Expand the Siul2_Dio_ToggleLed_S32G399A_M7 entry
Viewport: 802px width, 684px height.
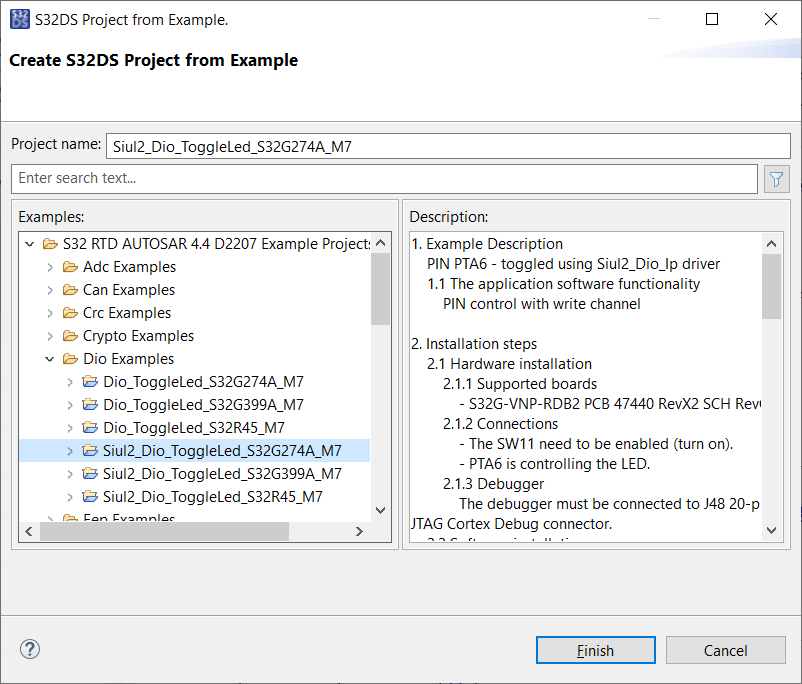[x=68, y=474]
